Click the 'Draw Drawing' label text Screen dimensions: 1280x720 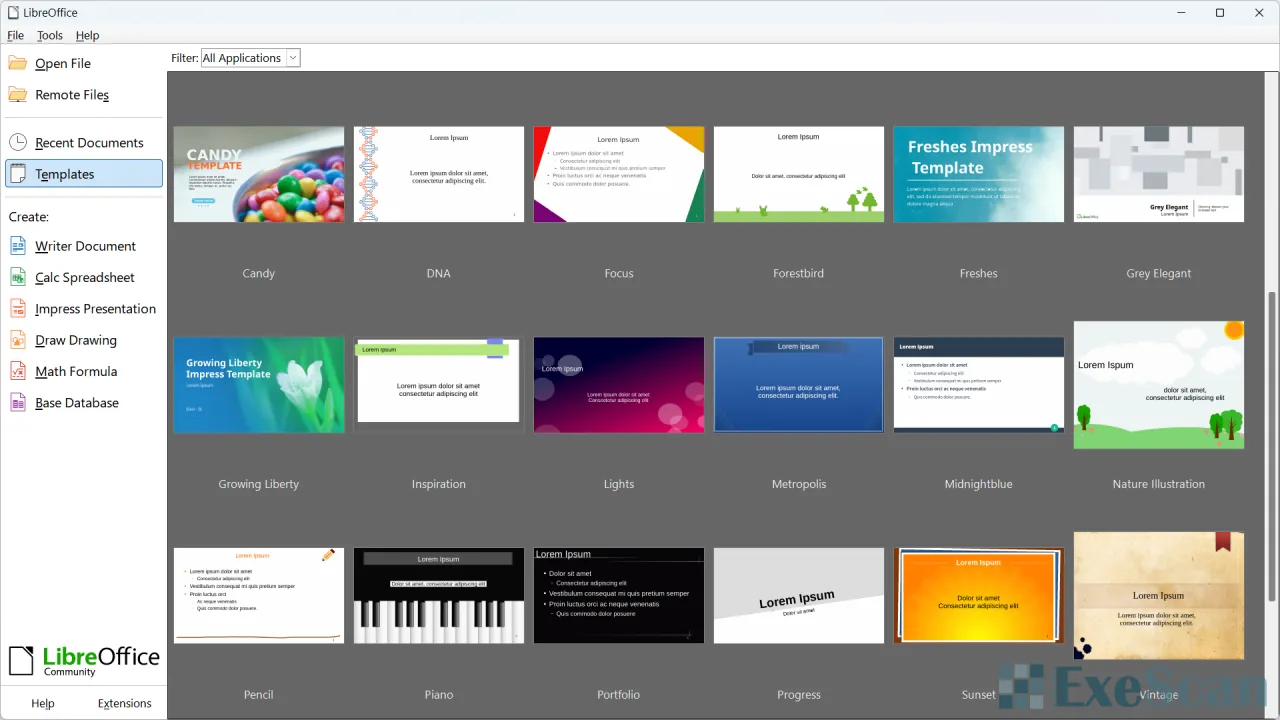(76, 340)
